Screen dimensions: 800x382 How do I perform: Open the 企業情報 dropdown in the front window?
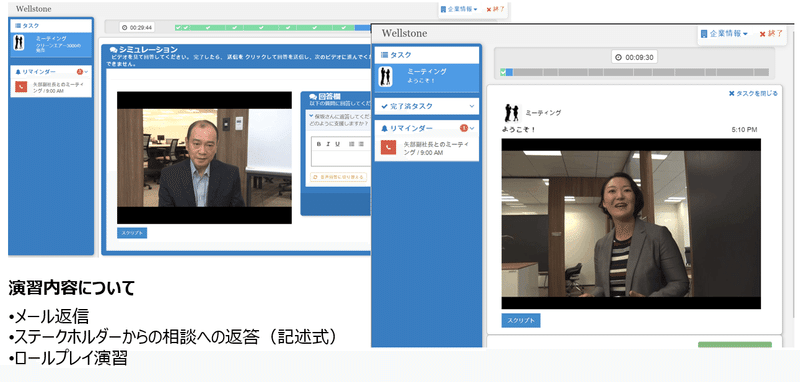724,34
